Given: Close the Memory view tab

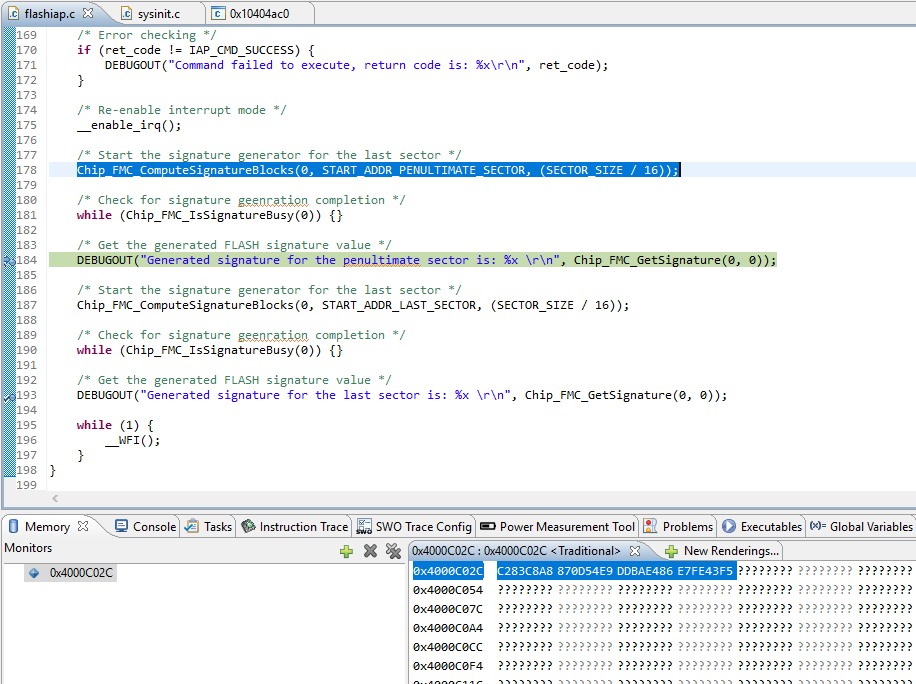Looking at the screenshot, I should (83, 526).
